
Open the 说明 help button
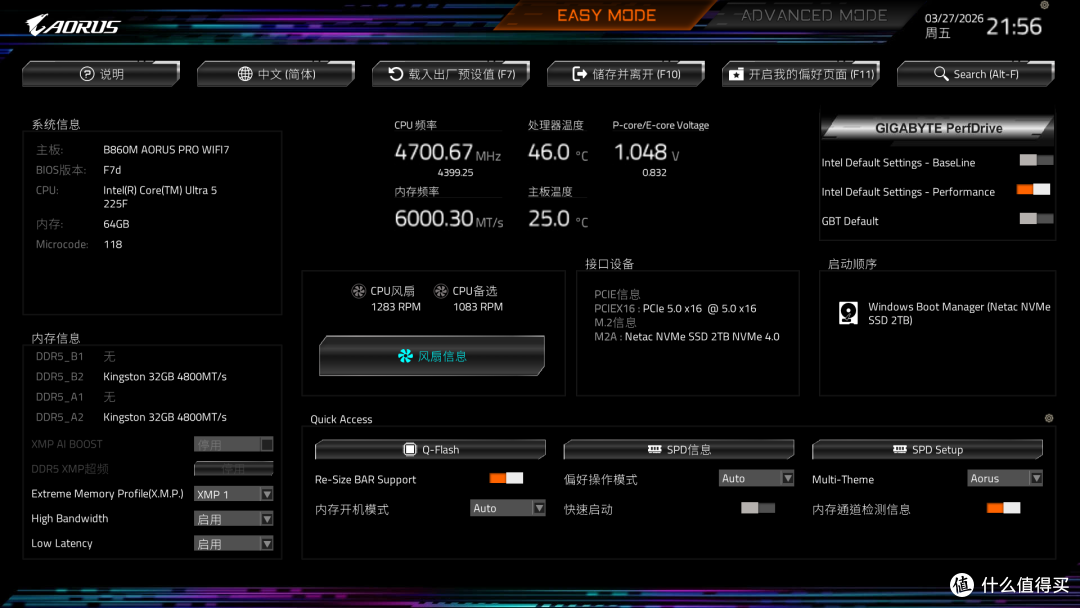pyautogui.click(x=101, y=74)
